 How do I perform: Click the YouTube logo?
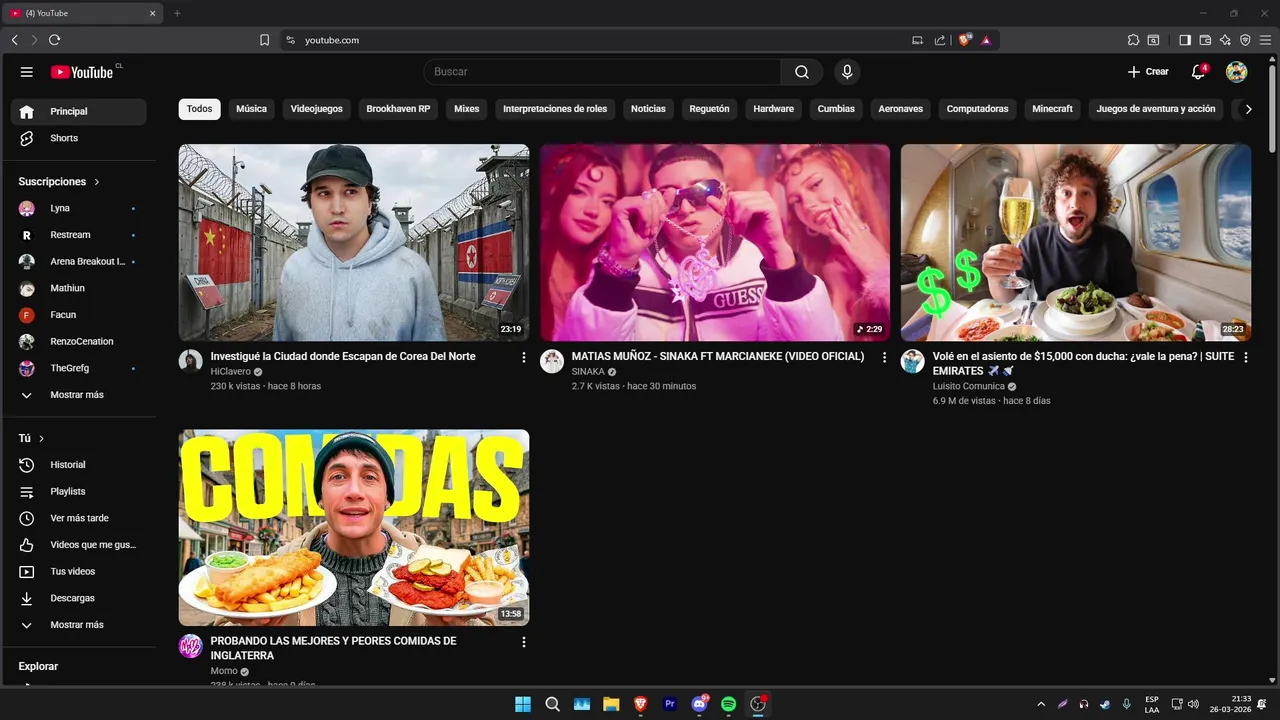click(82, 72)
